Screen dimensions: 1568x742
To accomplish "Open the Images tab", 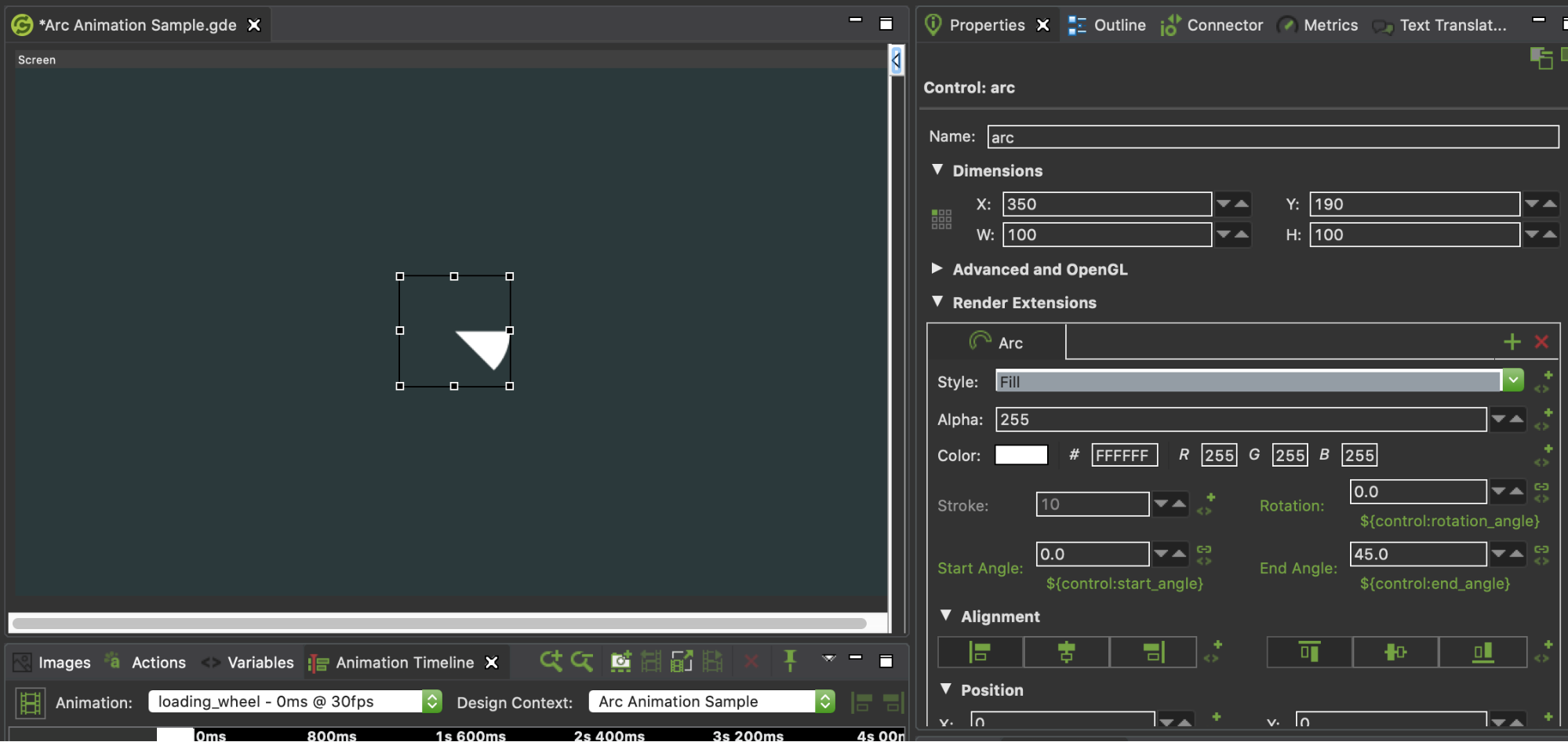I will (53, 663).
